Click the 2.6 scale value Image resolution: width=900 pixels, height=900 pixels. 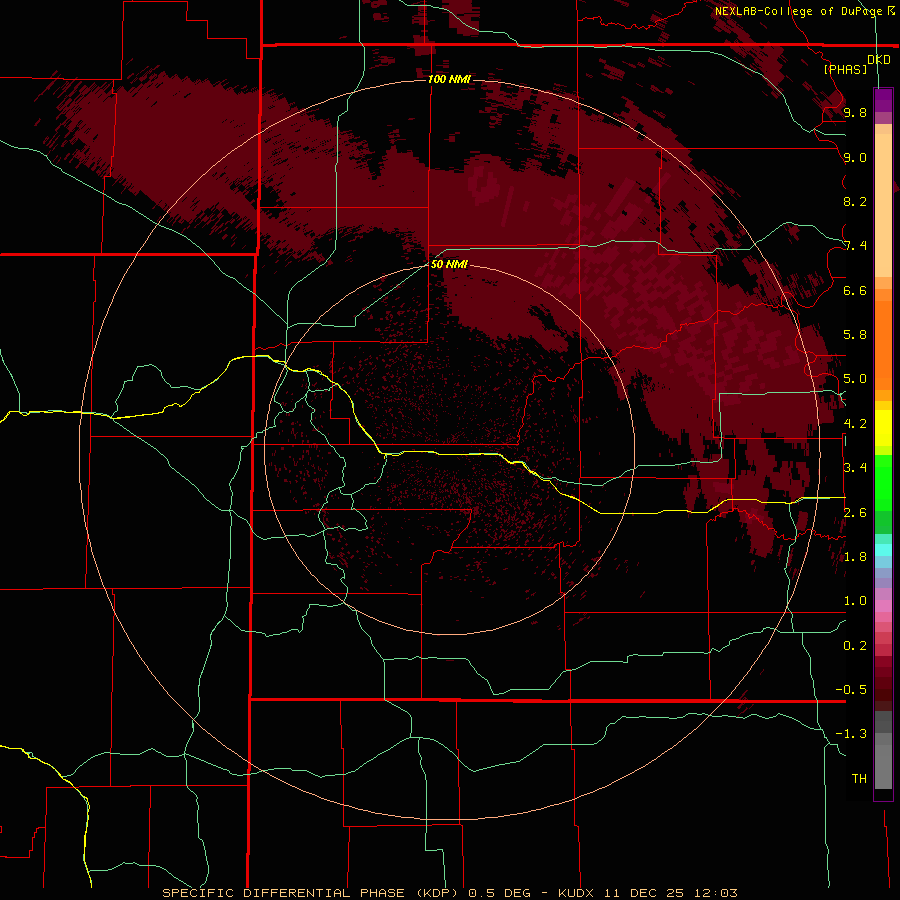tap(855, 512)
